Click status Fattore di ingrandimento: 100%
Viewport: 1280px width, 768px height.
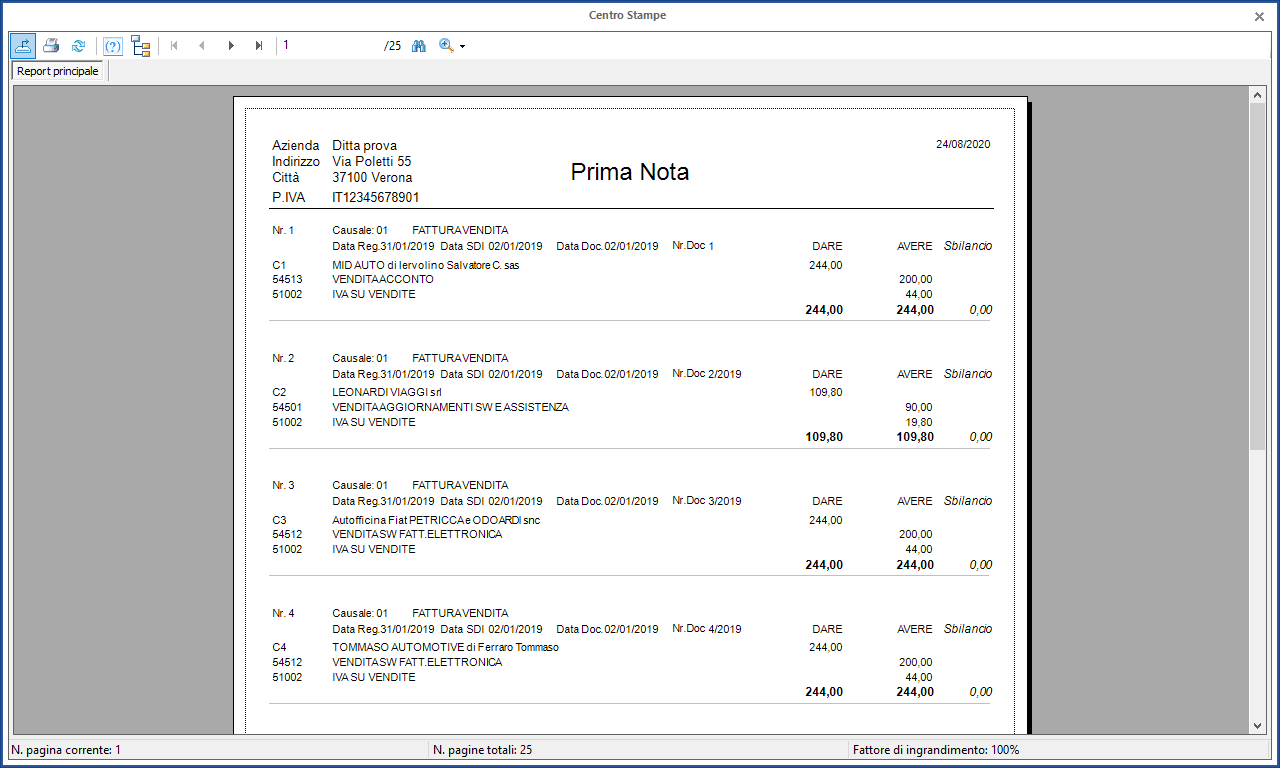tap(936, 749)
